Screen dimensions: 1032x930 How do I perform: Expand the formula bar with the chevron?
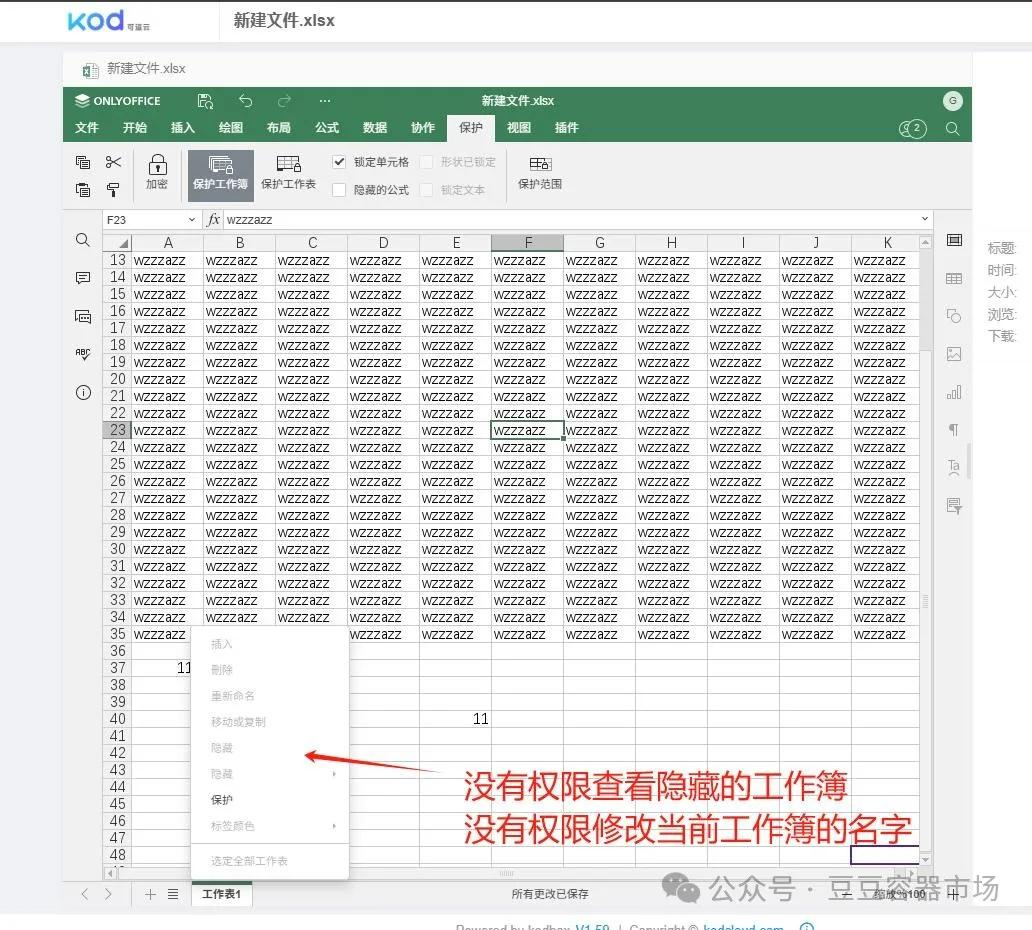click(925, 219)
